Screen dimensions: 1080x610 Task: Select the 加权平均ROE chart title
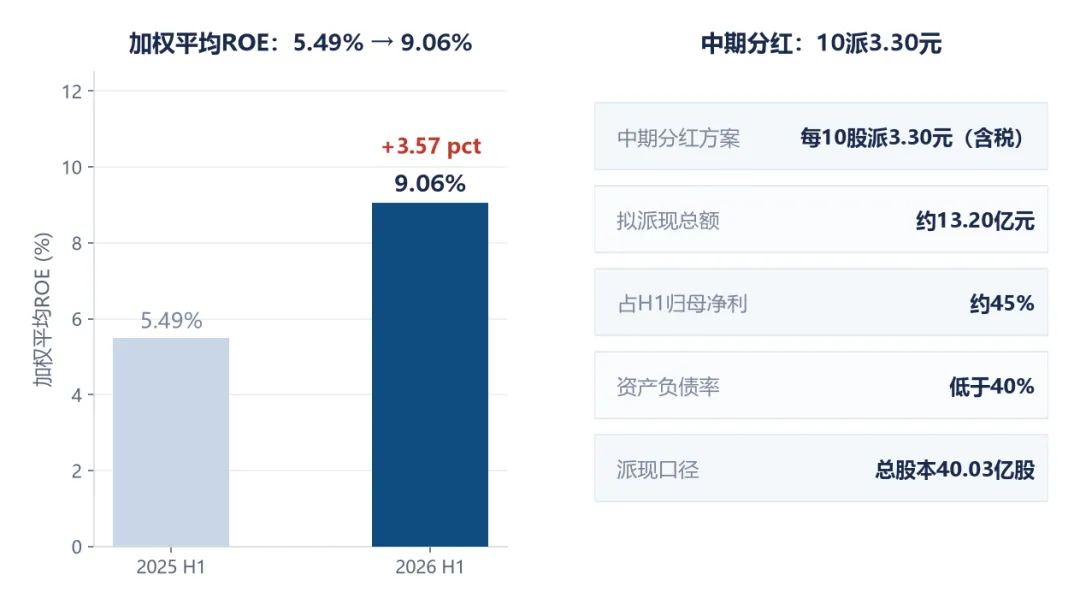pos(300,43)
